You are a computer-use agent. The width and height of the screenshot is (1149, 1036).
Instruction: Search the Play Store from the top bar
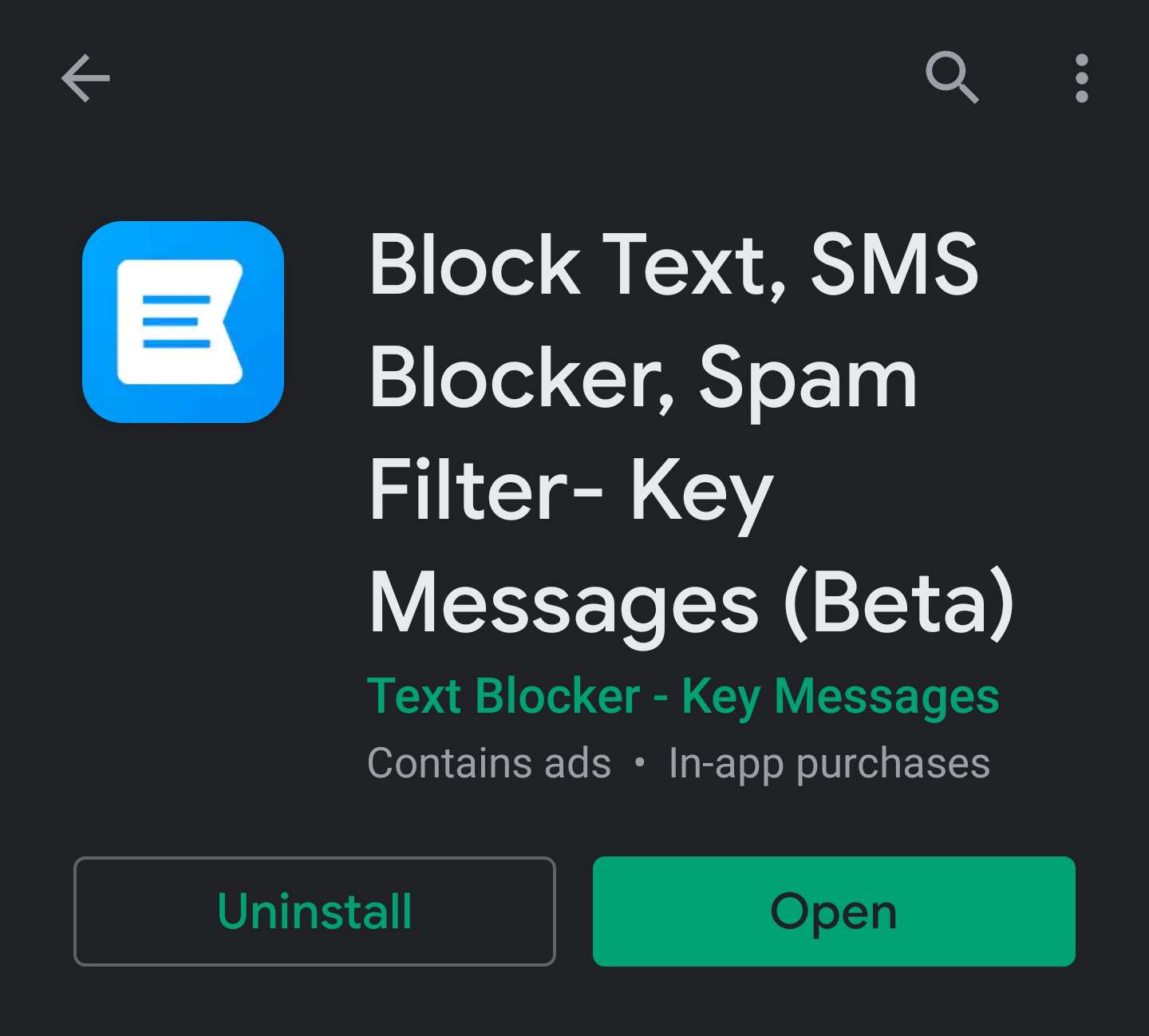(952, 78)
